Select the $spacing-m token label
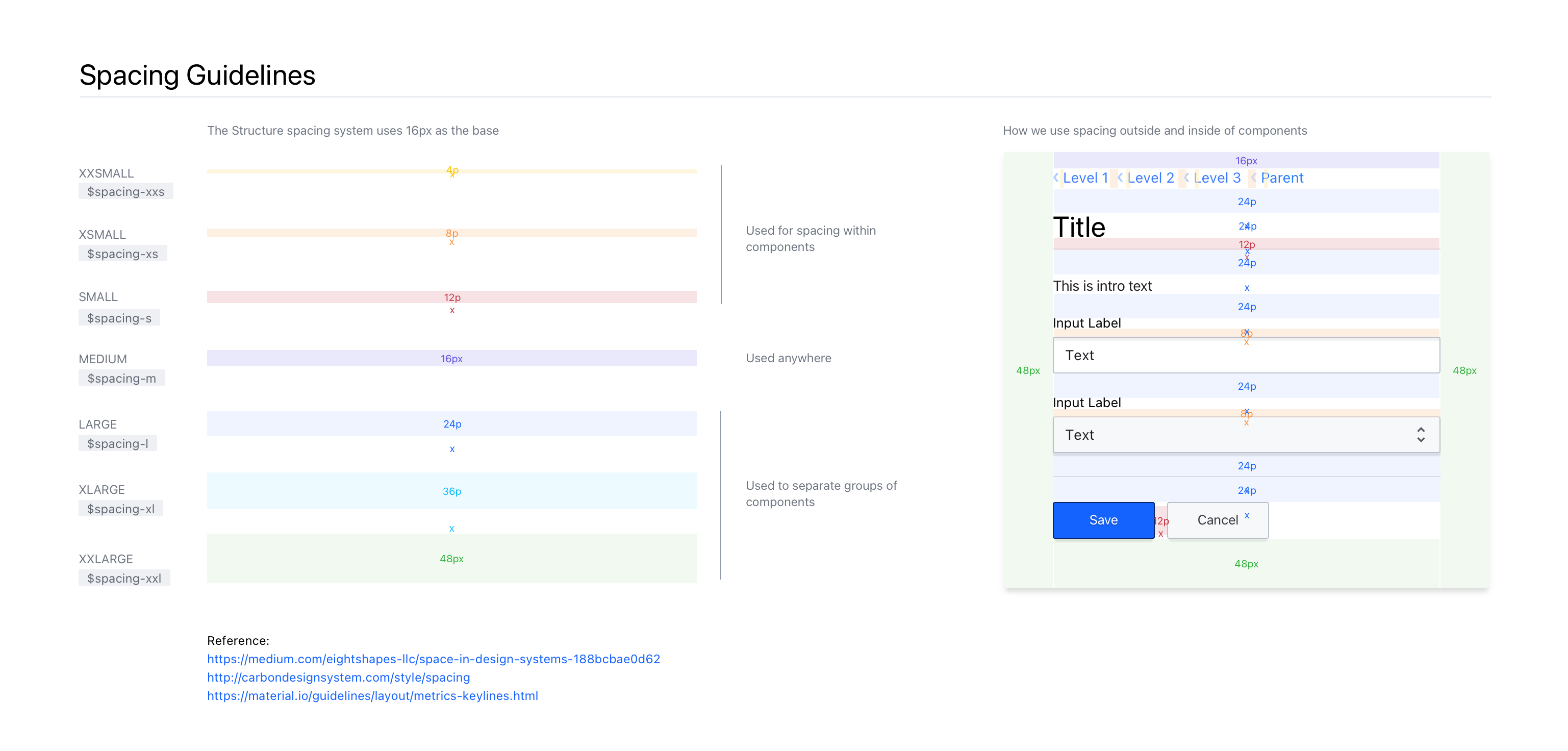Image resolution: width=1568 pixels, height=751 pixels. point(122,378)
